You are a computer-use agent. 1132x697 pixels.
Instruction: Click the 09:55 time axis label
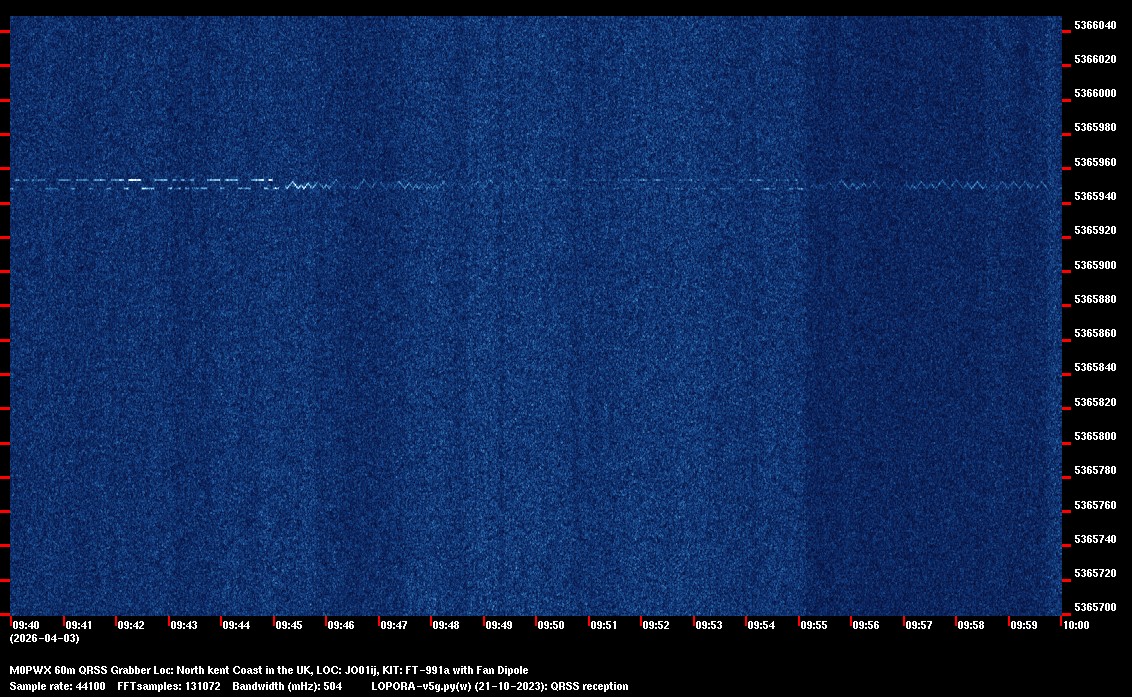[813, 625]
